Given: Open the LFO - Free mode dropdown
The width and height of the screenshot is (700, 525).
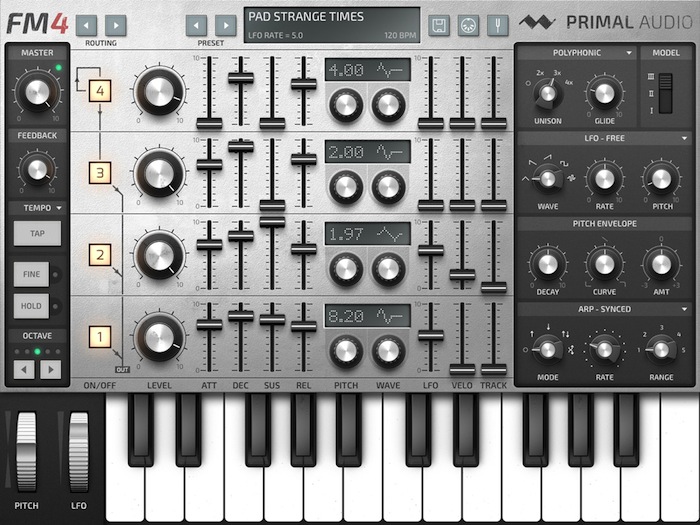Looking at the screenshot, I should point(604,138).
